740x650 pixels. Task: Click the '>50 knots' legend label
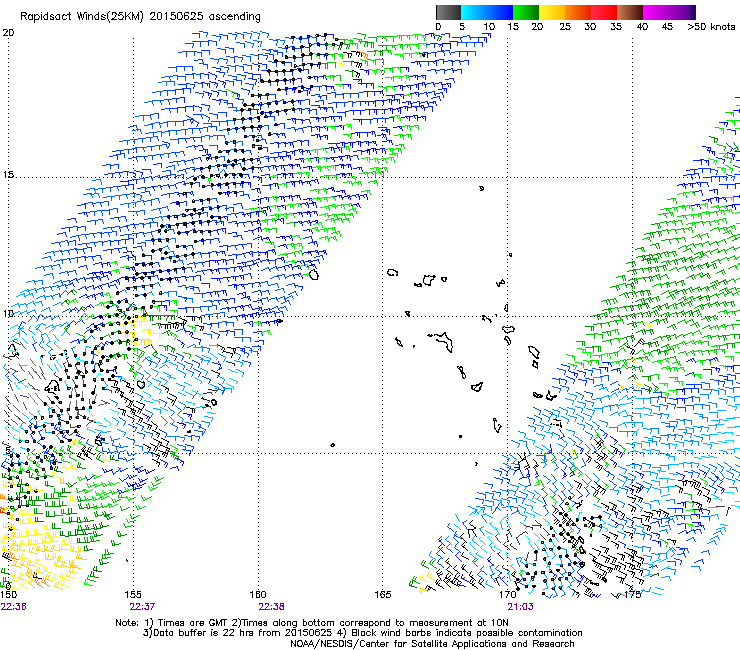click(711, 27)
